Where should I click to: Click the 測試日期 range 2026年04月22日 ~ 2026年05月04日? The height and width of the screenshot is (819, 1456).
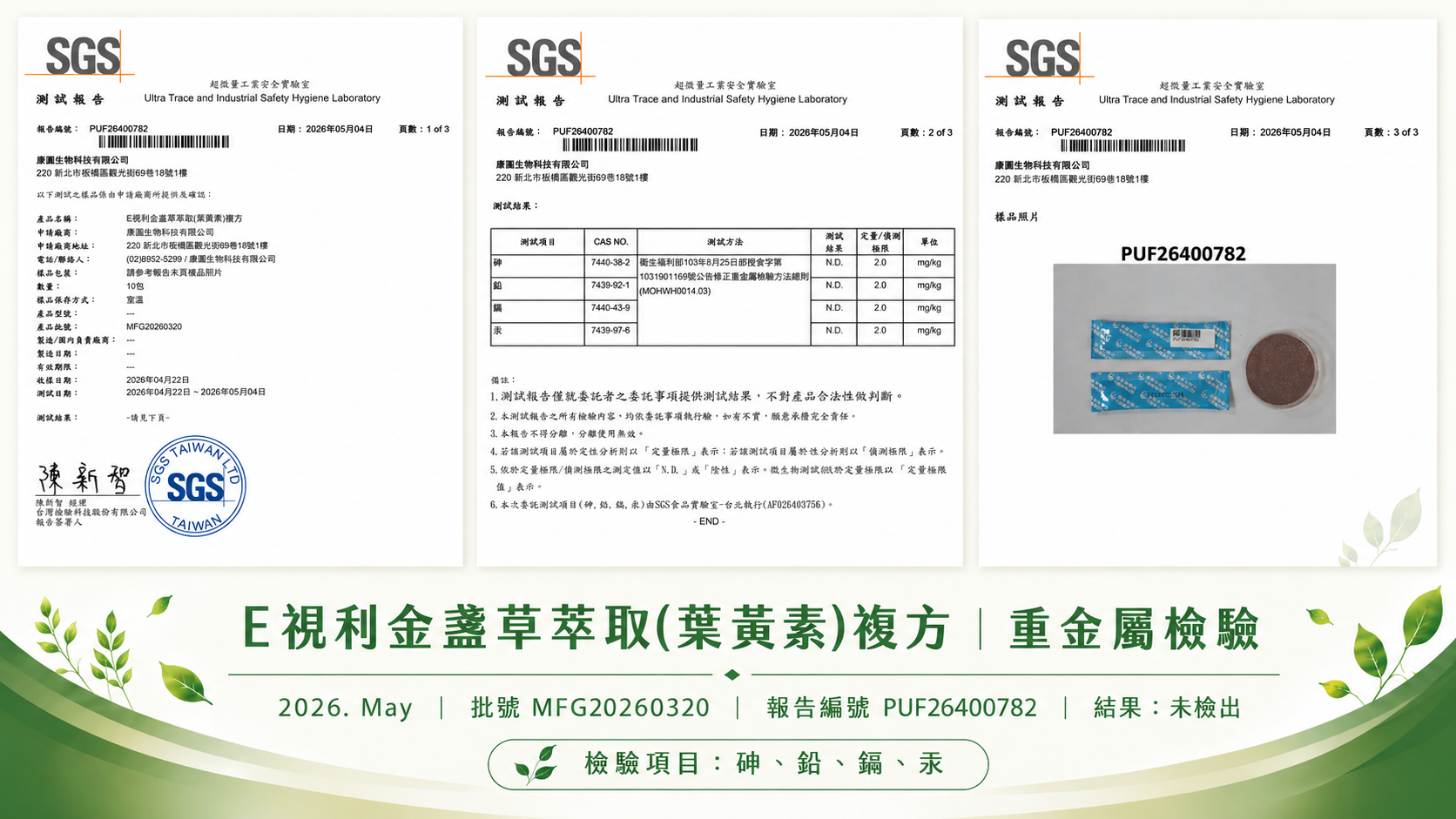[x=196, y=392]
